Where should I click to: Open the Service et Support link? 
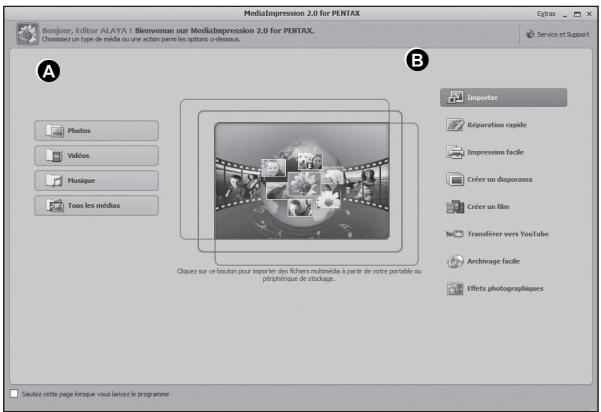pyautogui.click(x=563, y=34)
